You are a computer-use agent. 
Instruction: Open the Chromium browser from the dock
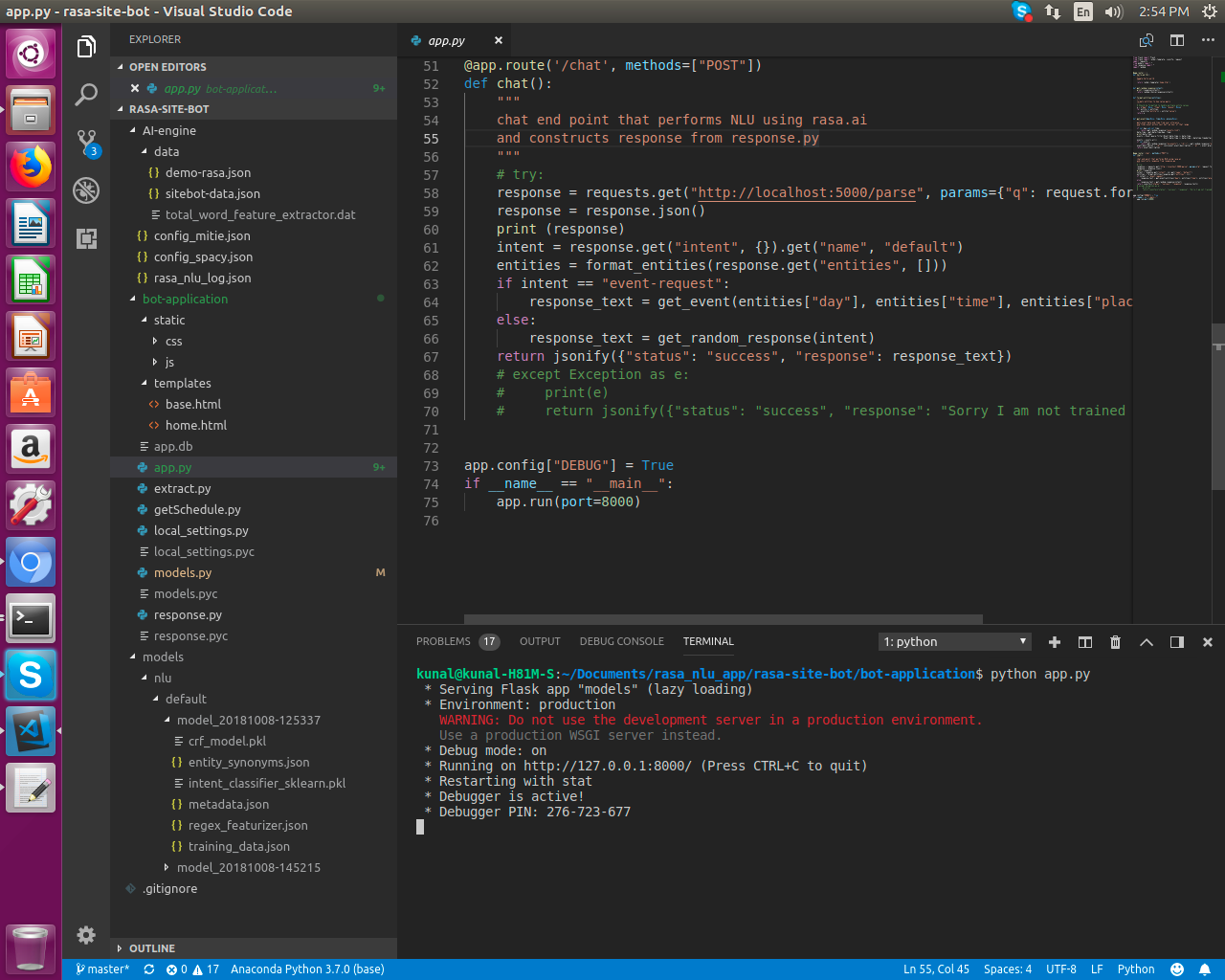[x=31, y=563]
